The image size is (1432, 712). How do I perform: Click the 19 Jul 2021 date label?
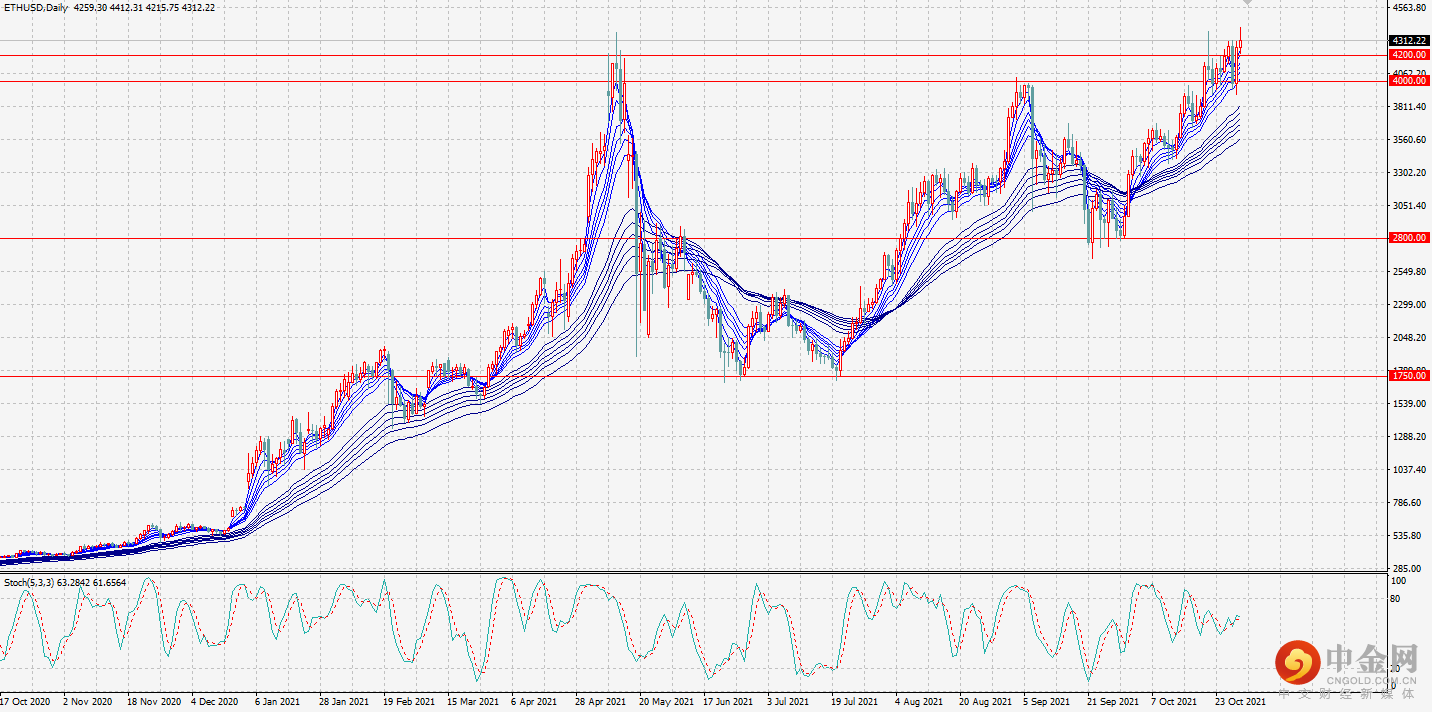[x=855, y=702]
